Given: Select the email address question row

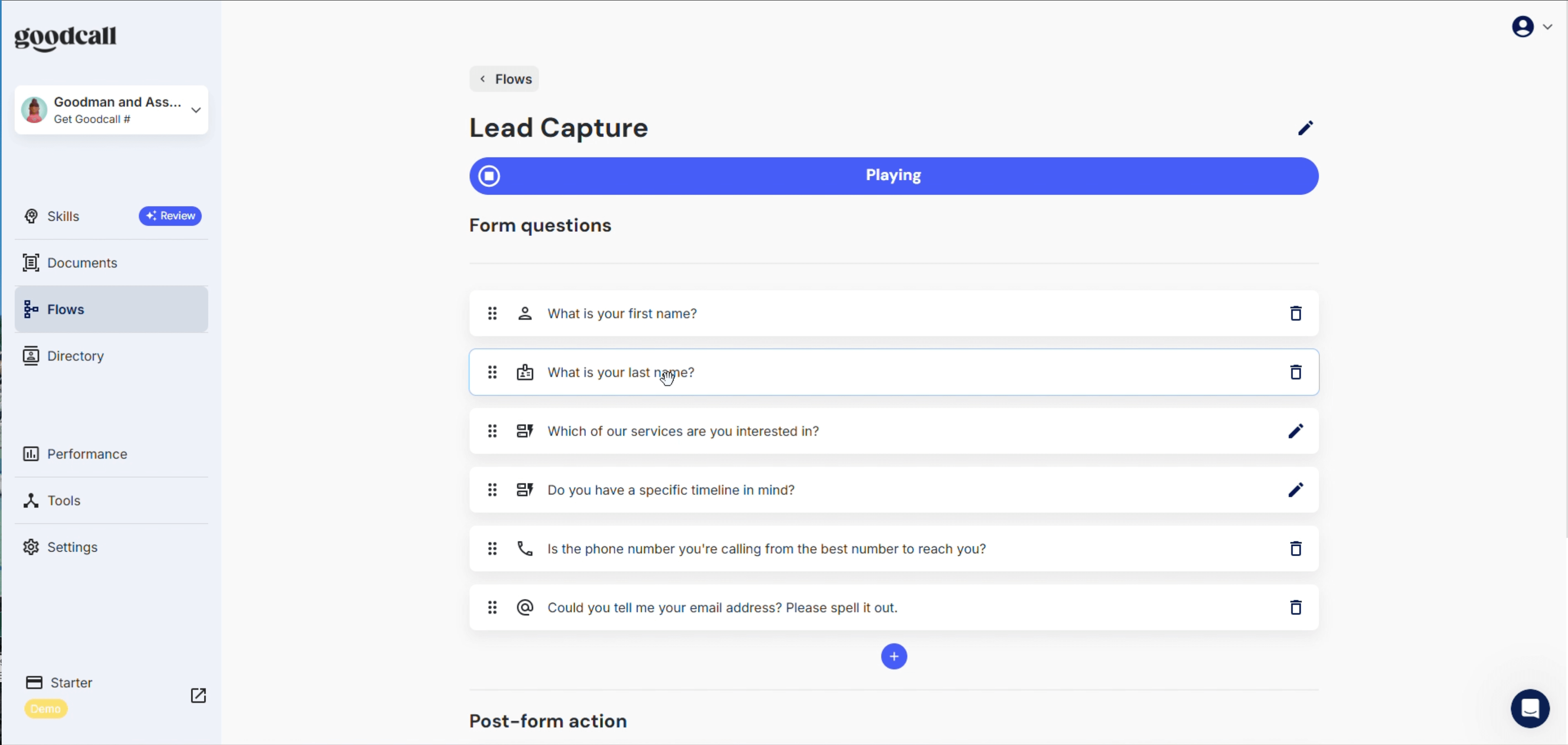Looking at the screenshot, I should click(894, 608).
